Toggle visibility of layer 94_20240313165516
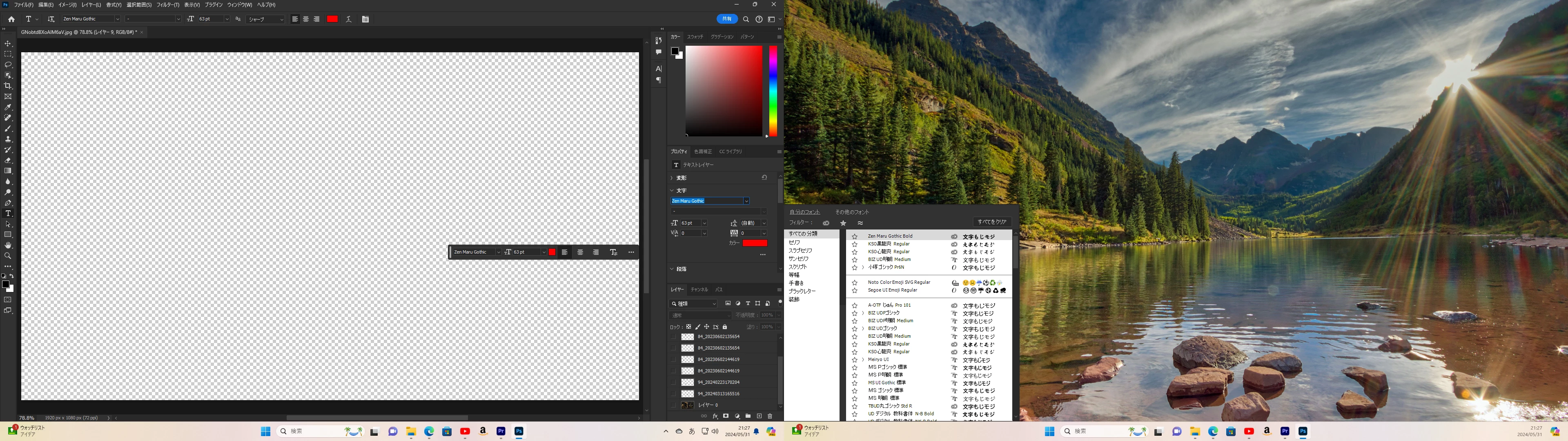 (673, 394)
